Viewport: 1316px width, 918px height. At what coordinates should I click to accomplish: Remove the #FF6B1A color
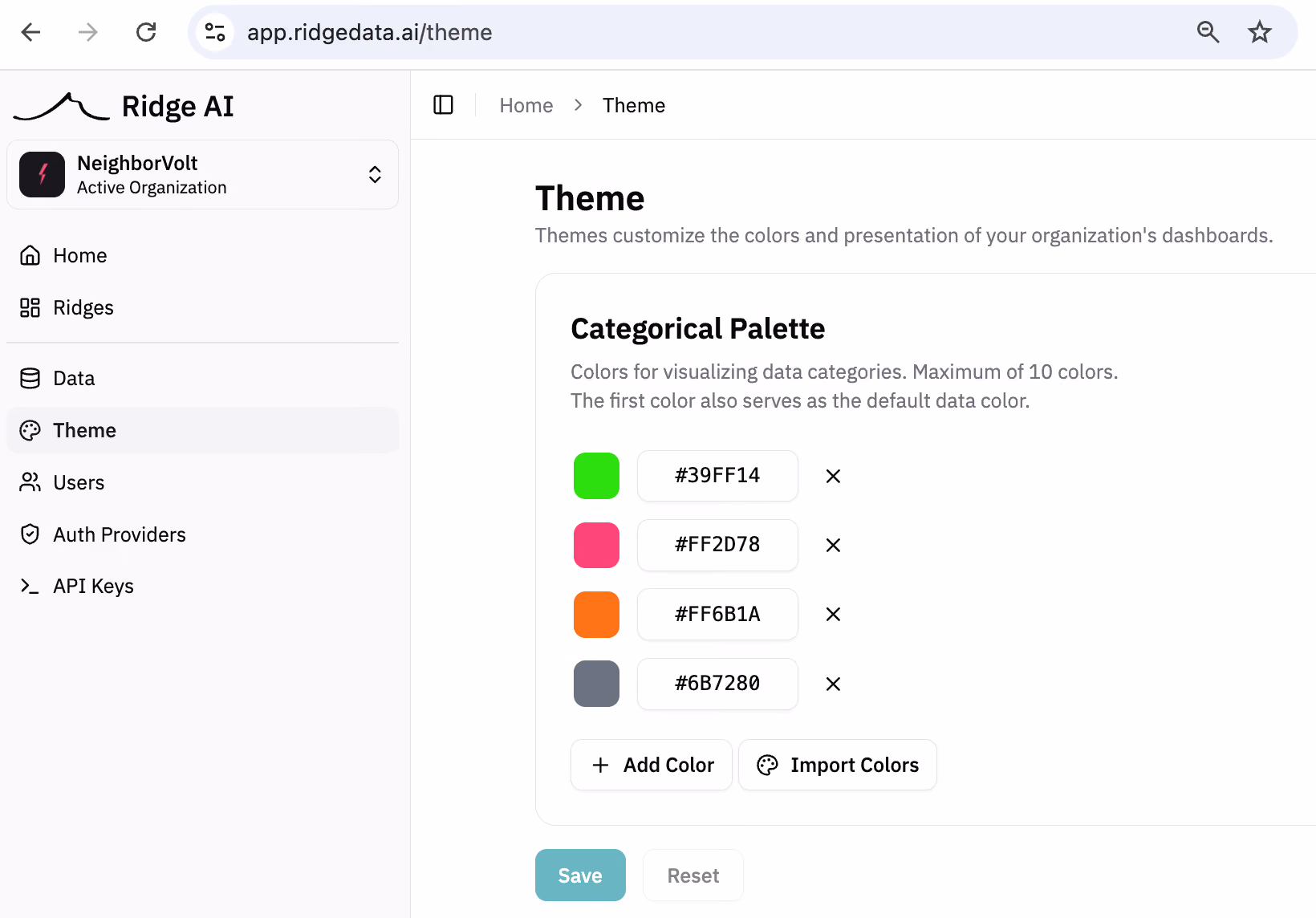(x=833, y=615)
